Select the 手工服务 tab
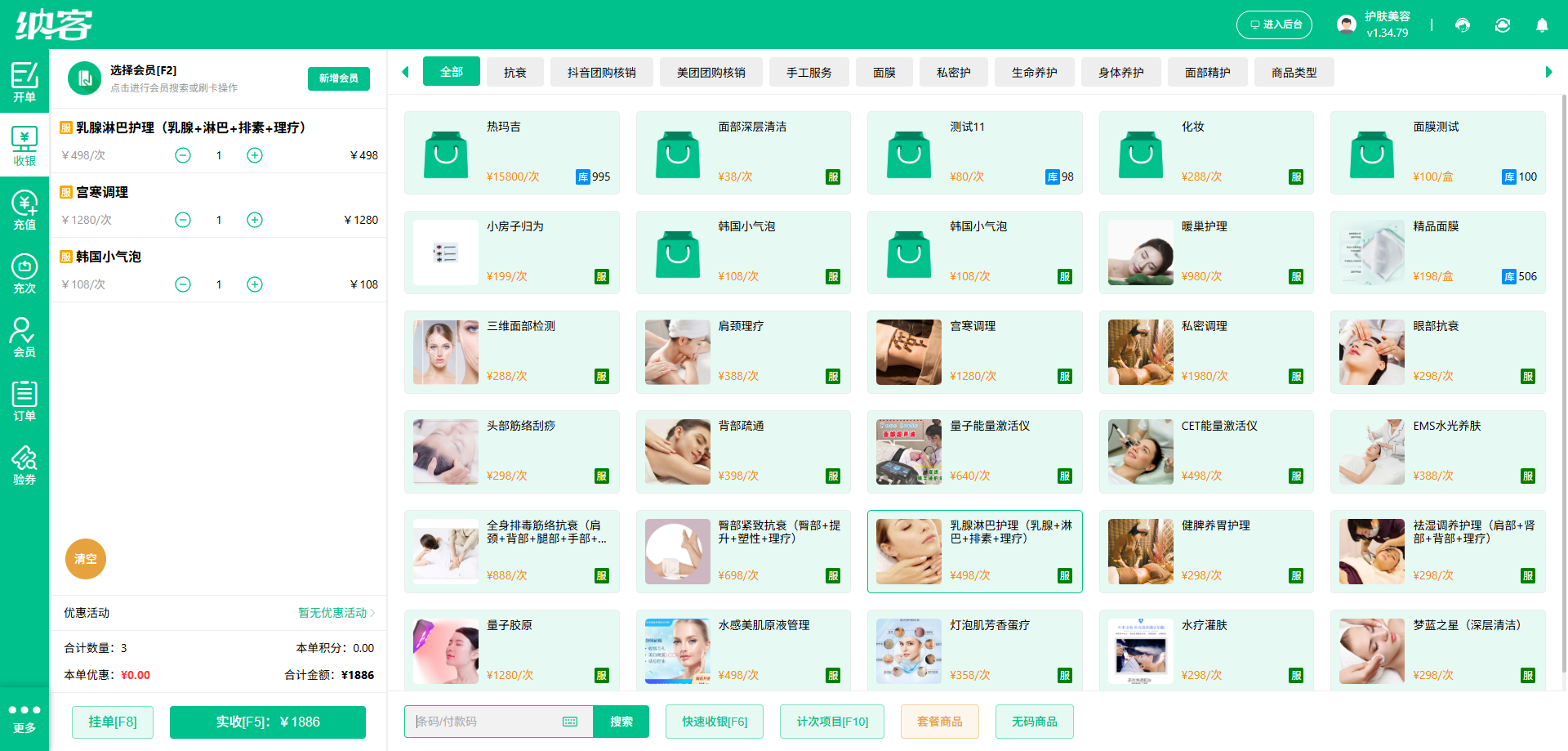This screenshot has width=1568, height=751. coord(809,73)
